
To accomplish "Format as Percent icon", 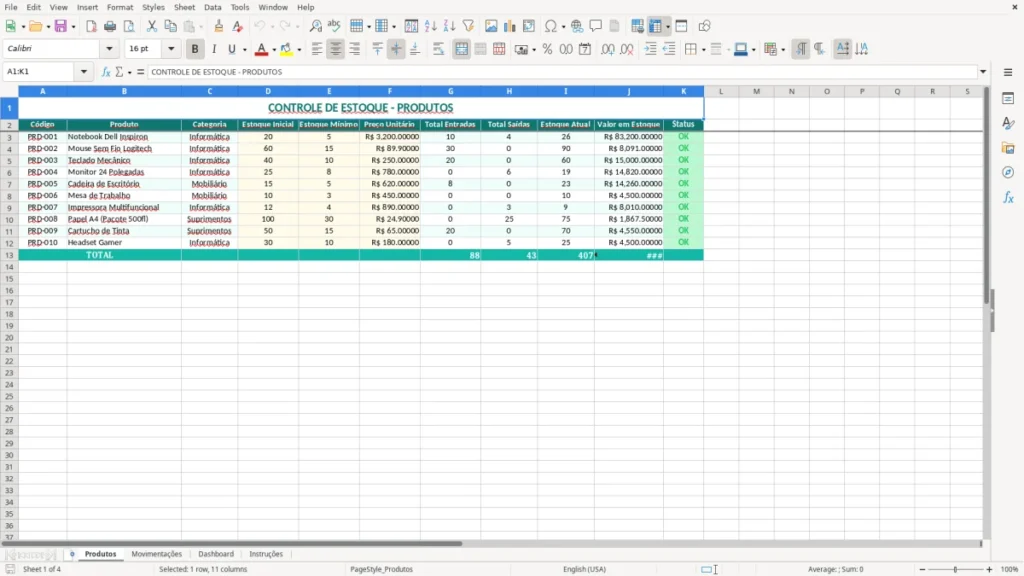I will point(547,49).
